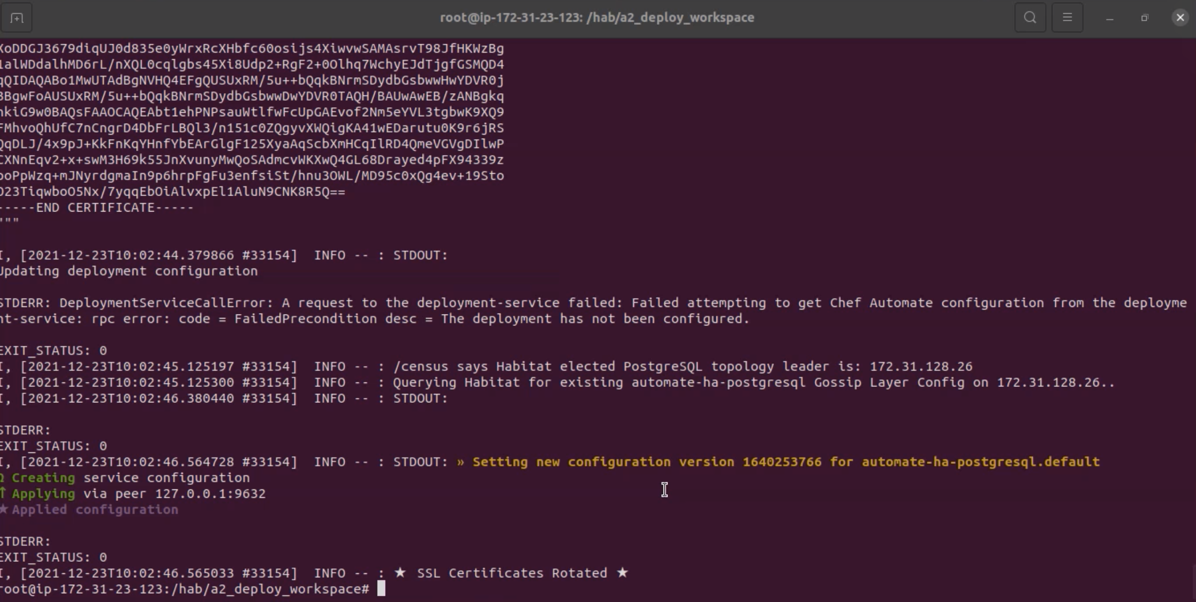
Task: Click the 'DeploymentServiceCallError' error text
Action: [x=162, y=303]
